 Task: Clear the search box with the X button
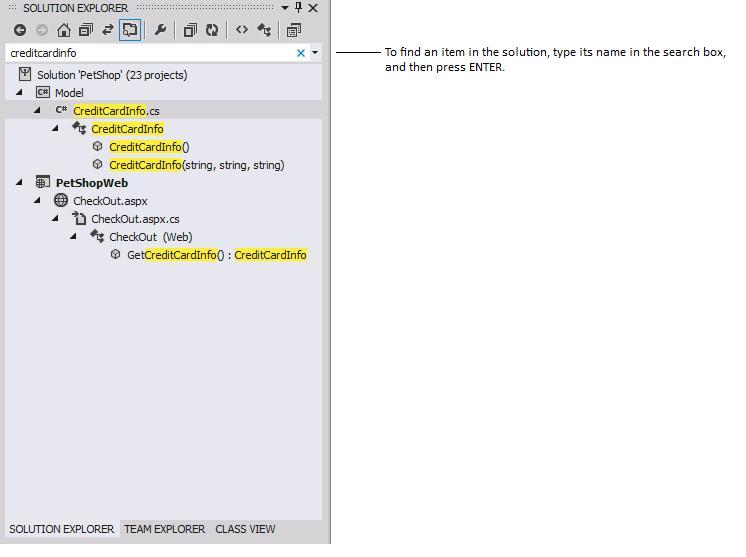click(300, 53)
